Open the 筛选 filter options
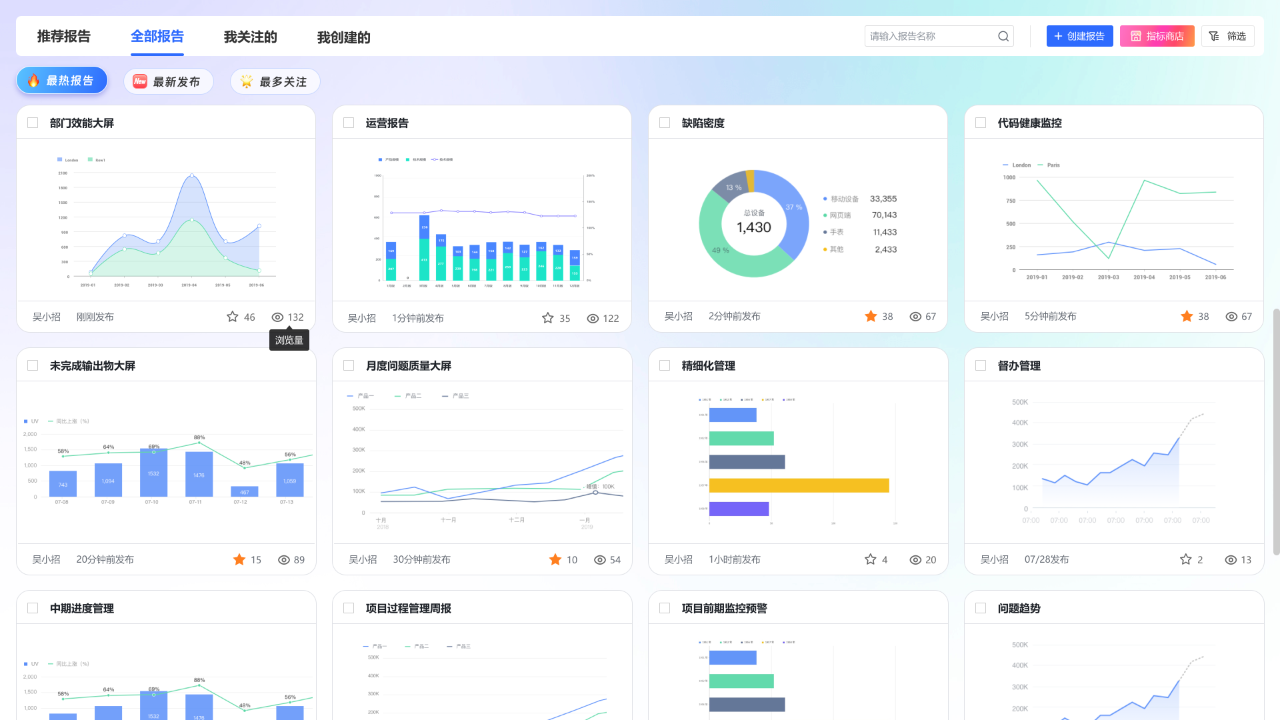 point(1228,36)
